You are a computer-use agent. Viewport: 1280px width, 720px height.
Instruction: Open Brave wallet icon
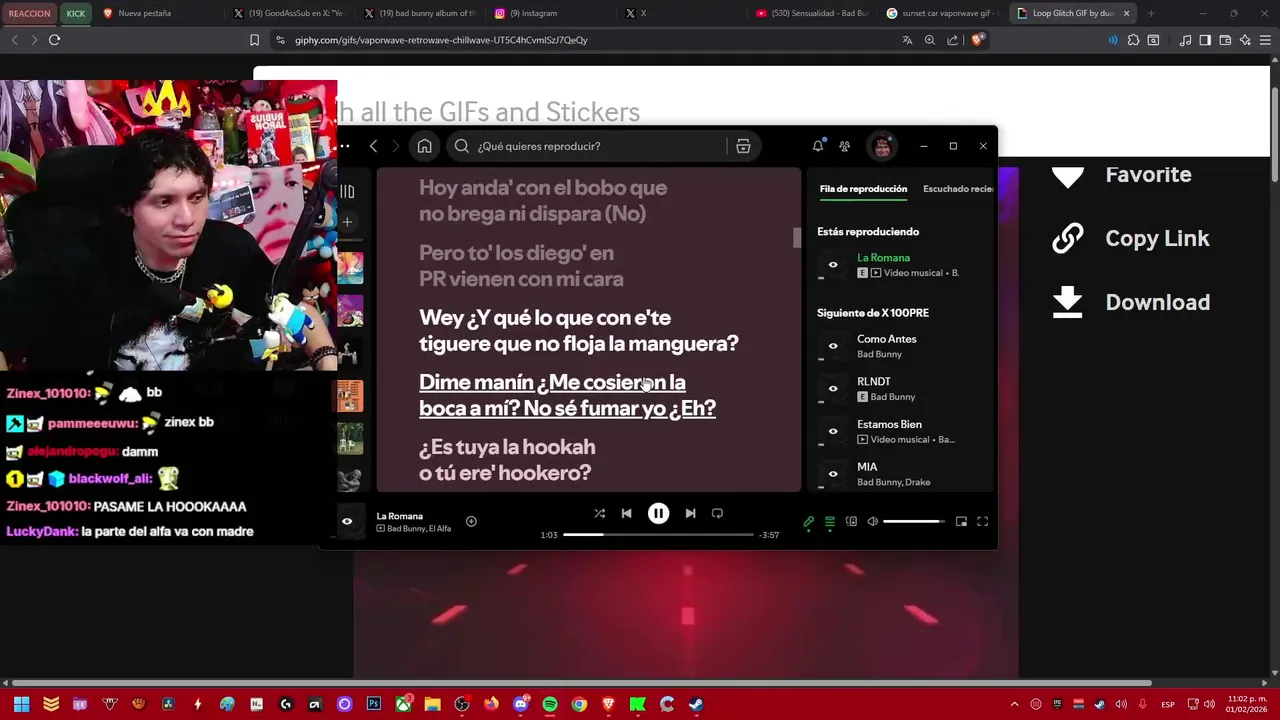click(x=1225, y=40)
